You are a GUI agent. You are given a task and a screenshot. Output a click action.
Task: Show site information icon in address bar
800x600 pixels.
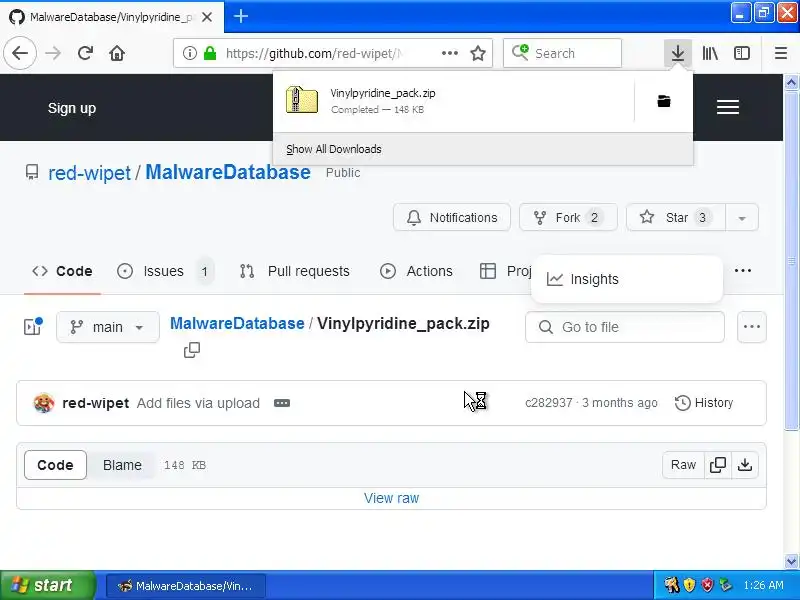pyautogui.click(x=190, y=53)
